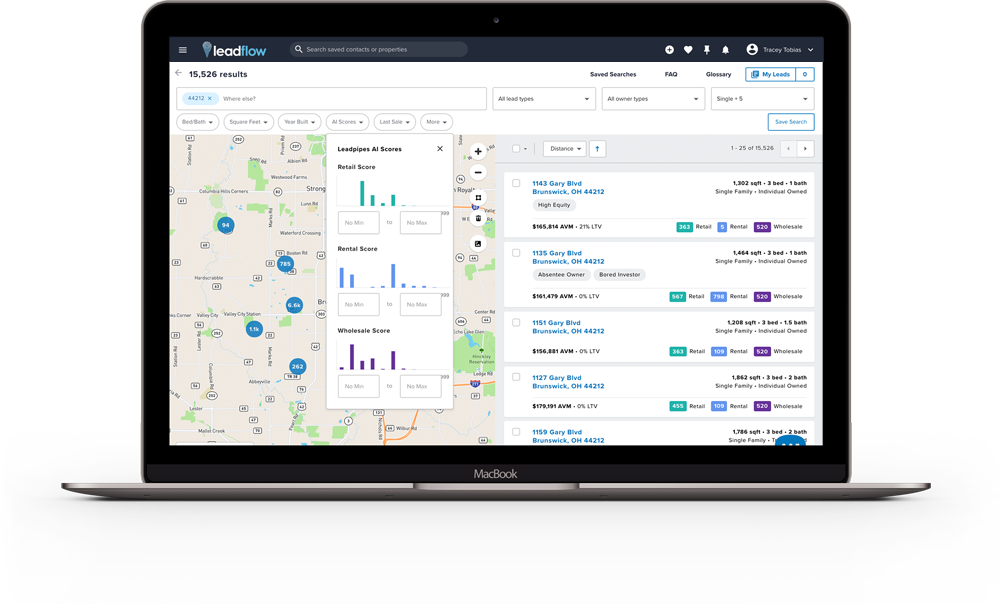Click the leadflow logo
Image resolution: width=1000 pixels, height=604 pixels.
(x=234, y=50)
